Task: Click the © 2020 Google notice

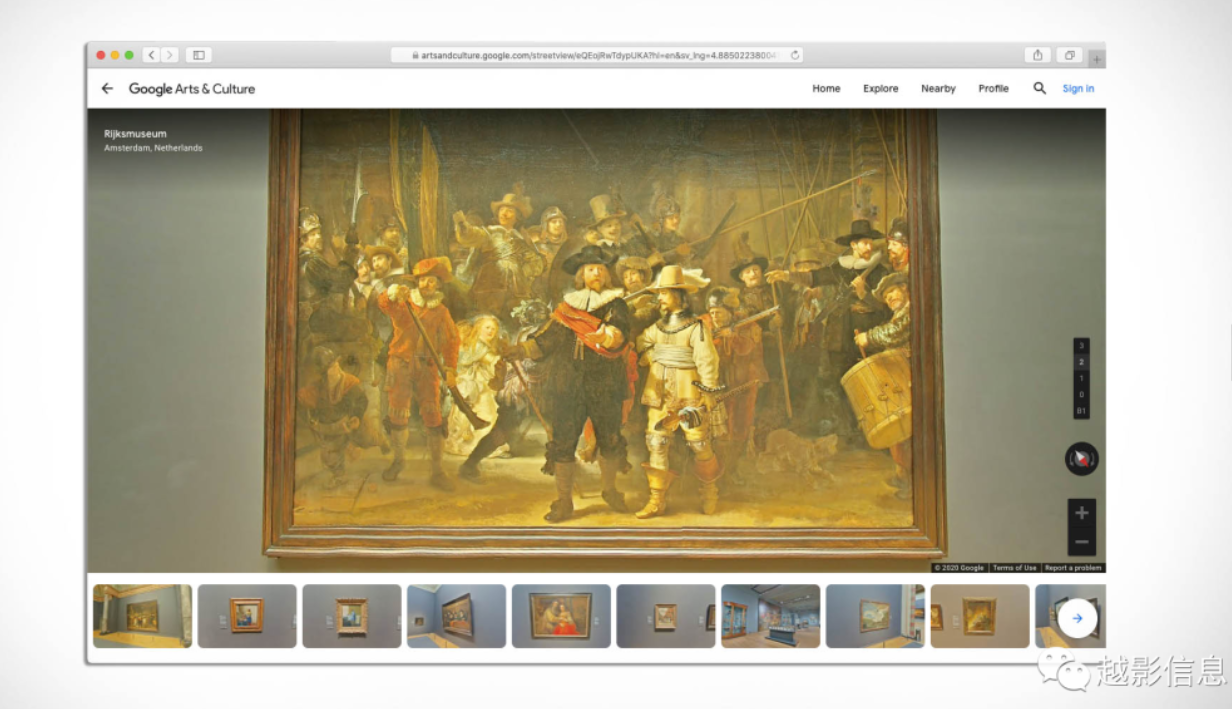Action: pos(960,568)
